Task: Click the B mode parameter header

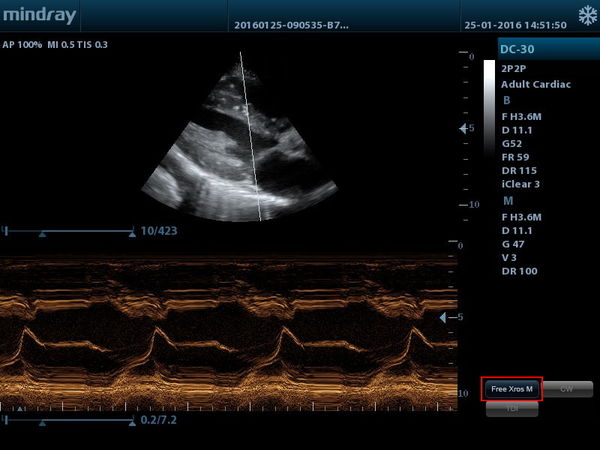Action: (507, 100)
